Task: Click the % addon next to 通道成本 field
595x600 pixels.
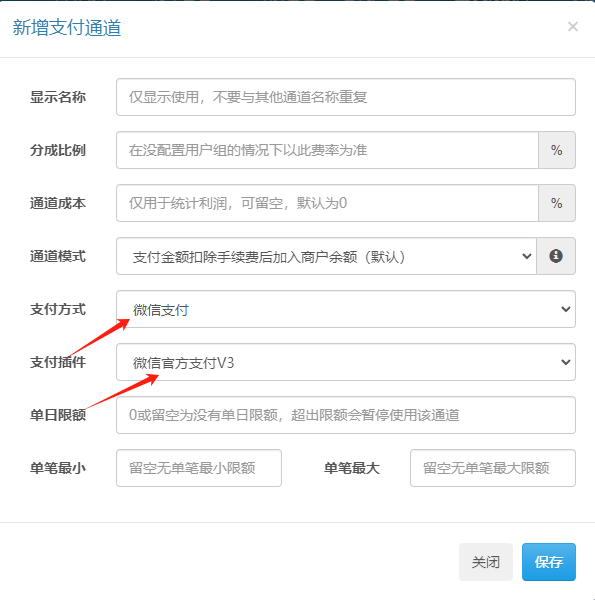Action: (x=557, y=203)
